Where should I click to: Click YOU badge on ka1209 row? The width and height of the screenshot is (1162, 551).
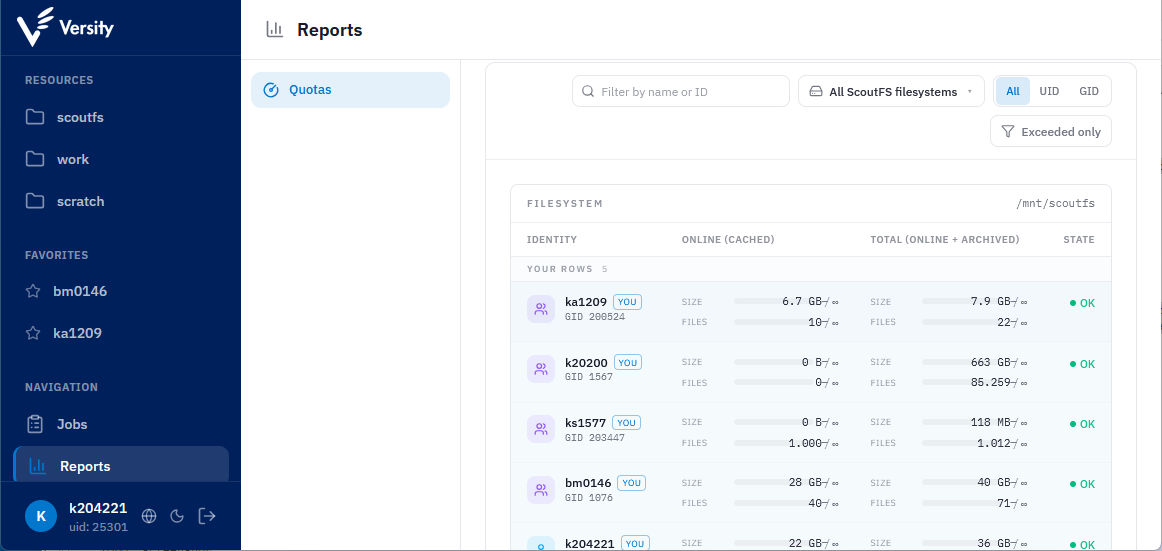[627, 302]
